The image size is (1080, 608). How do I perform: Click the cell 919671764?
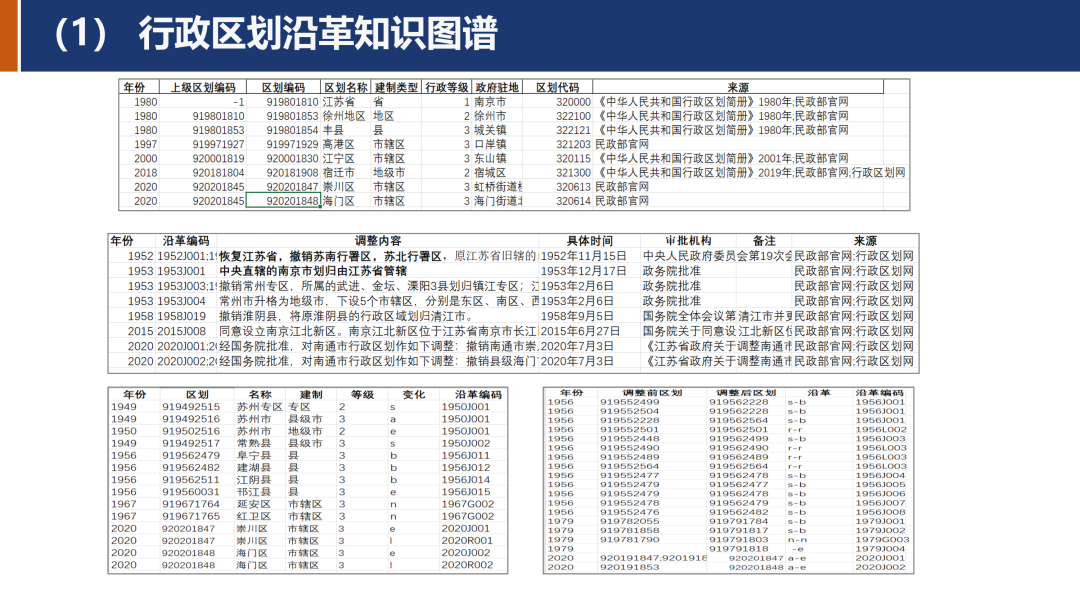[191, 504]
